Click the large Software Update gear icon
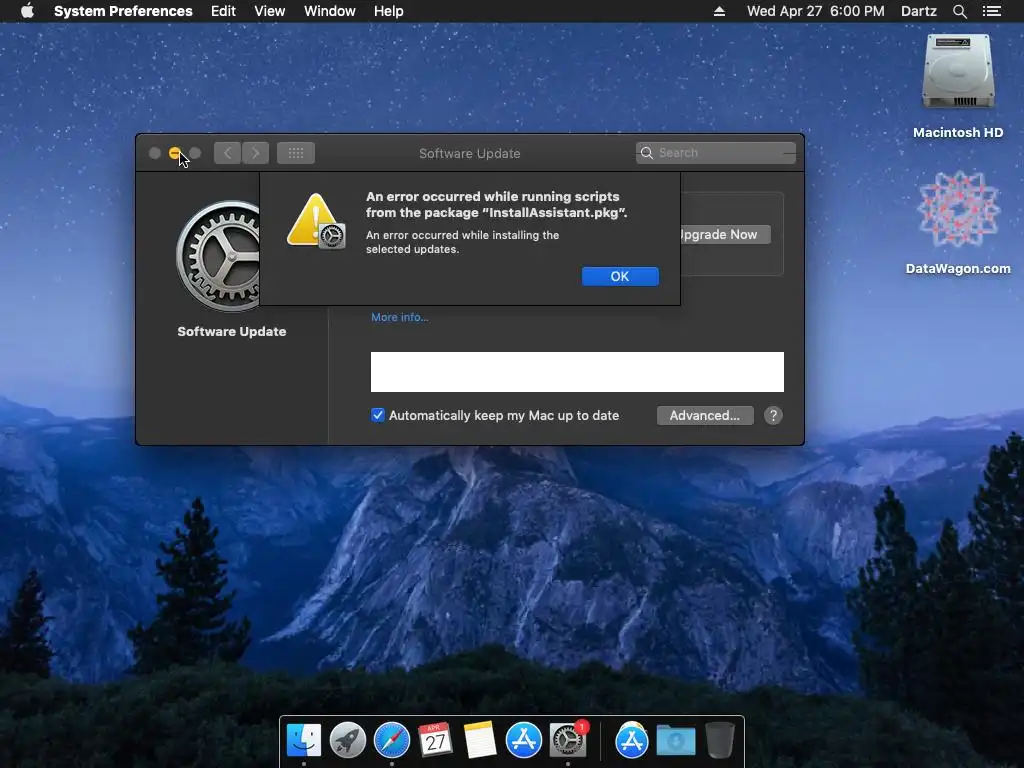Viewport: 1024px width, 768px height. pyautogui.click(x=218, y=256)
